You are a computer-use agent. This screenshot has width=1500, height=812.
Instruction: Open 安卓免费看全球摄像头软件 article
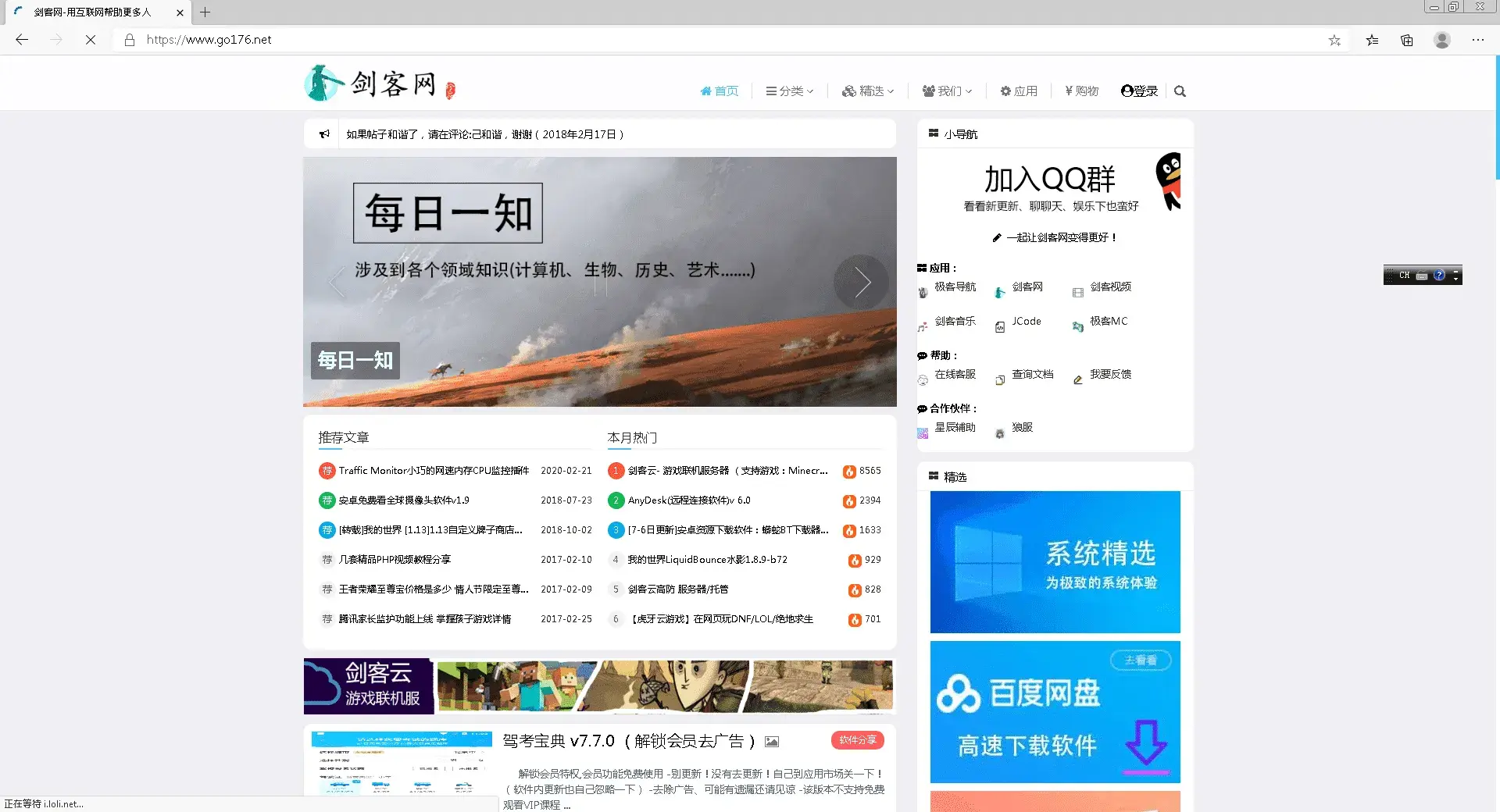tap(404, 500)
